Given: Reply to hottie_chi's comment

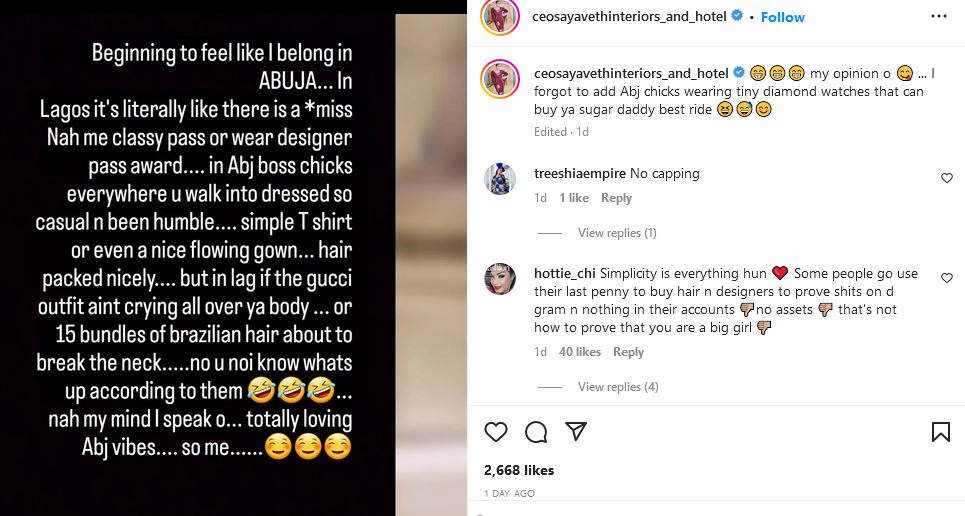Looking at the screenshot, I should (x=628, y=352).
